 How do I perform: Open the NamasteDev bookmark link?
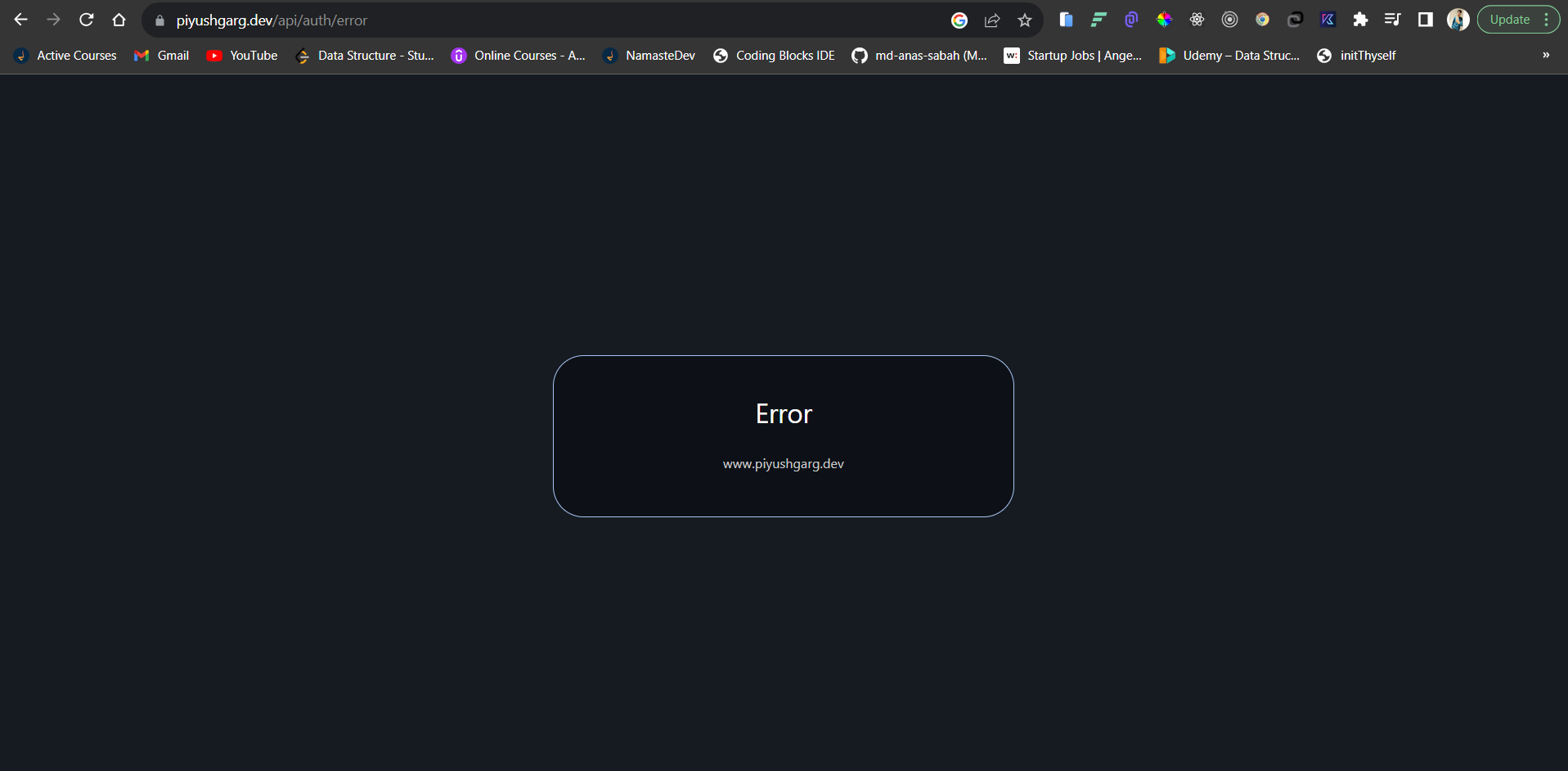[649, 56]
